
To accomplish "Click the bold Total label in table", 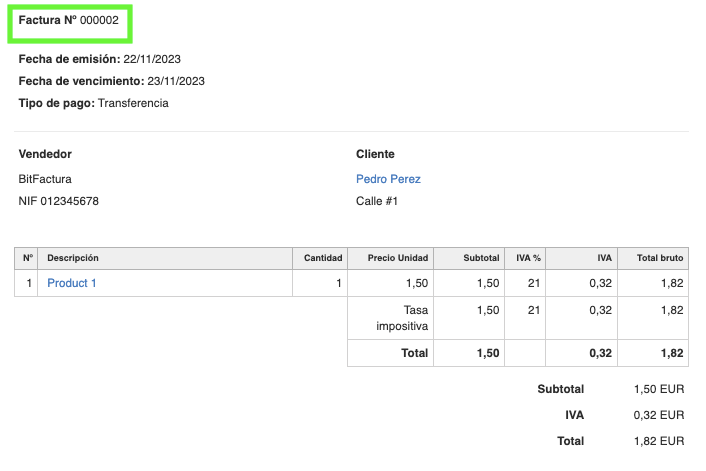I will 414,353.
